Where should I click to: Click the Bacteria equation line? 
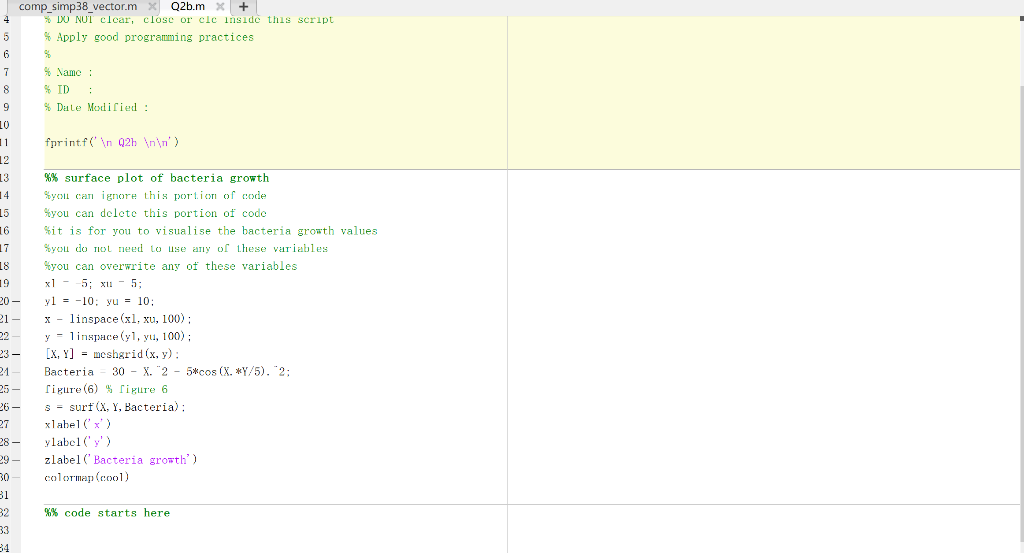167,372
